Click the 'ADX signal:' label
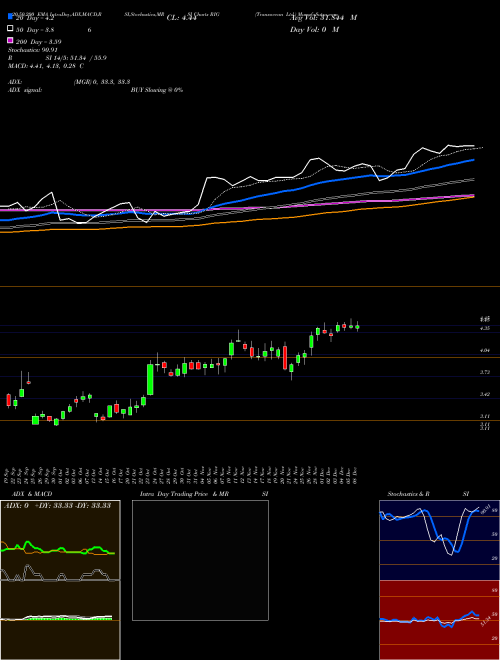The height and width of the screenshot is (660, 500). pyautogui.click(x=25, y=90)
